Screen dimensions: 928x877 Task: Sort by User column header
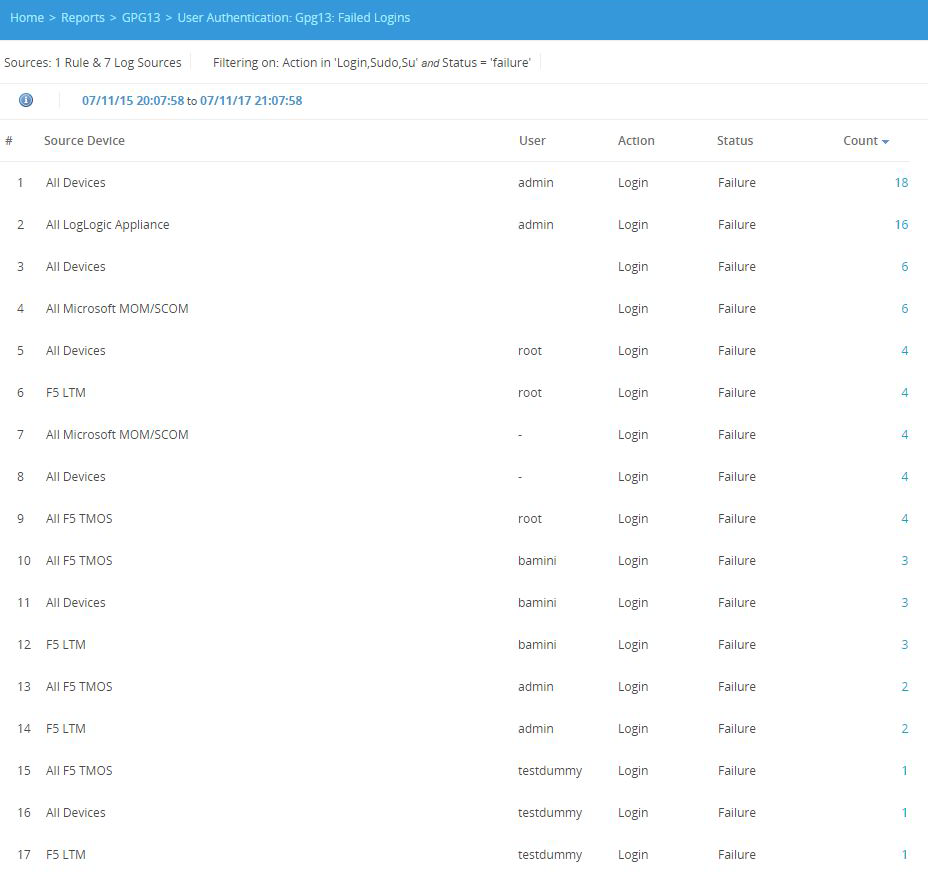[x=532, y=141]
